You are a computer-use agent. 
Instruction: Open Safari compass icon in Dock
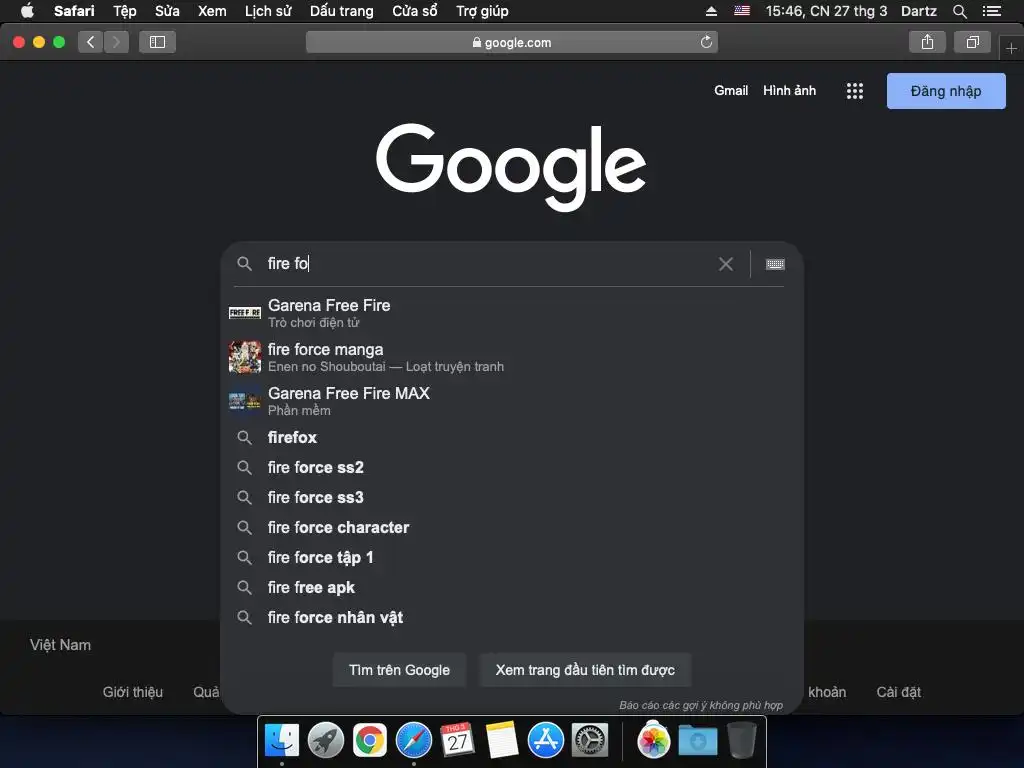(x=413, y=740)
